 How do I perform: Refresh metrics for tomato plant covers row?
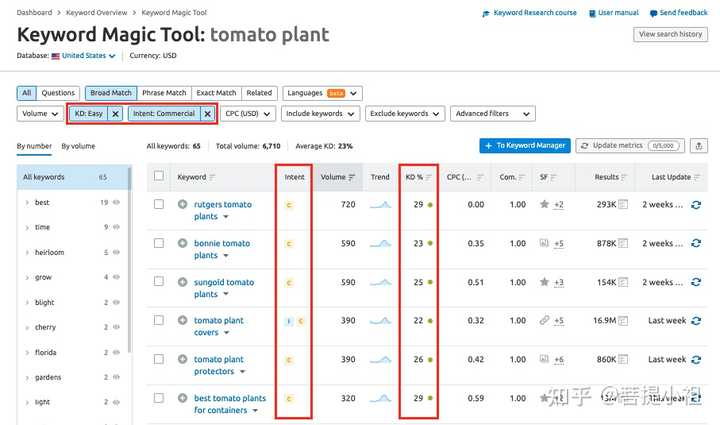696,321
